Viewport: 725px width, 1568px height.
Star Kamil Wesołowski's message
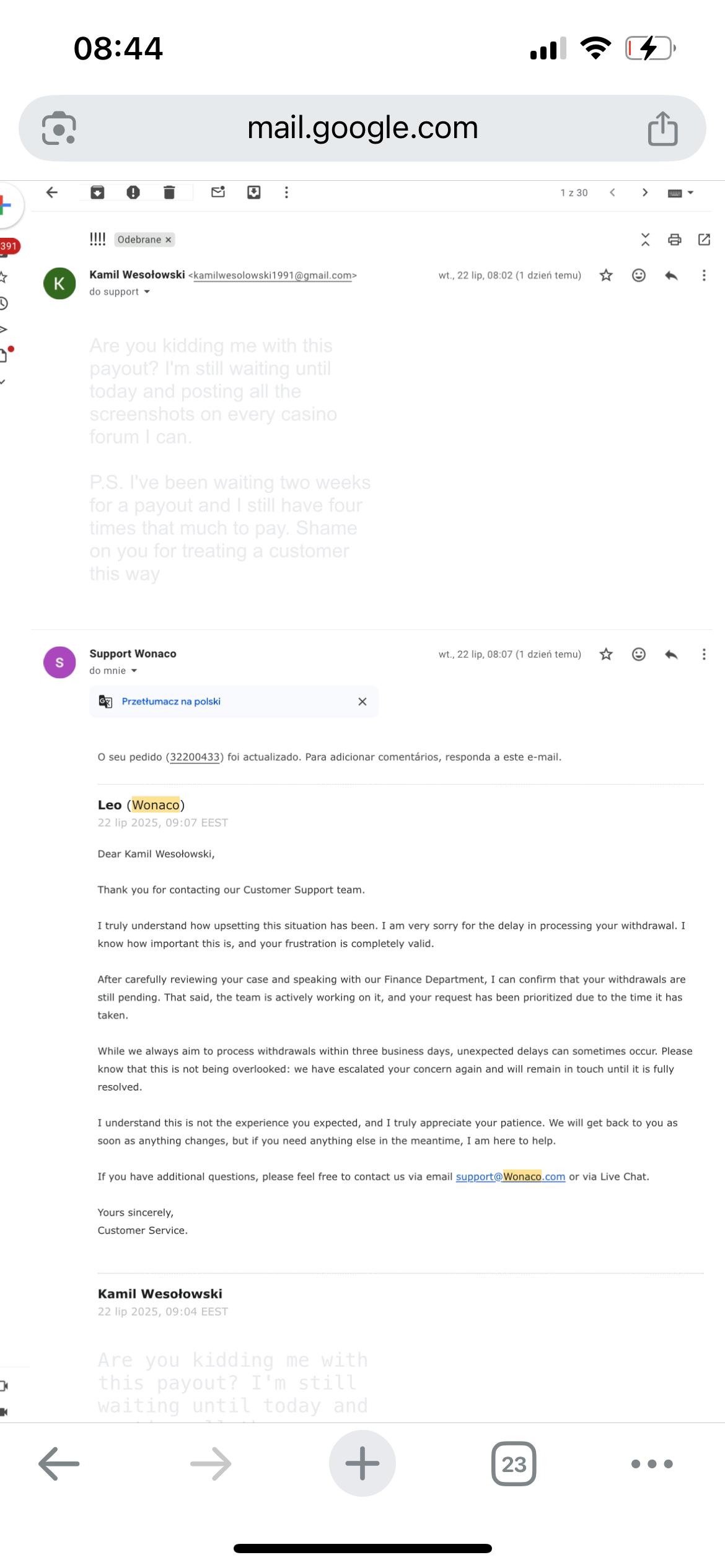pyautogui.click(x=606, y=276)
